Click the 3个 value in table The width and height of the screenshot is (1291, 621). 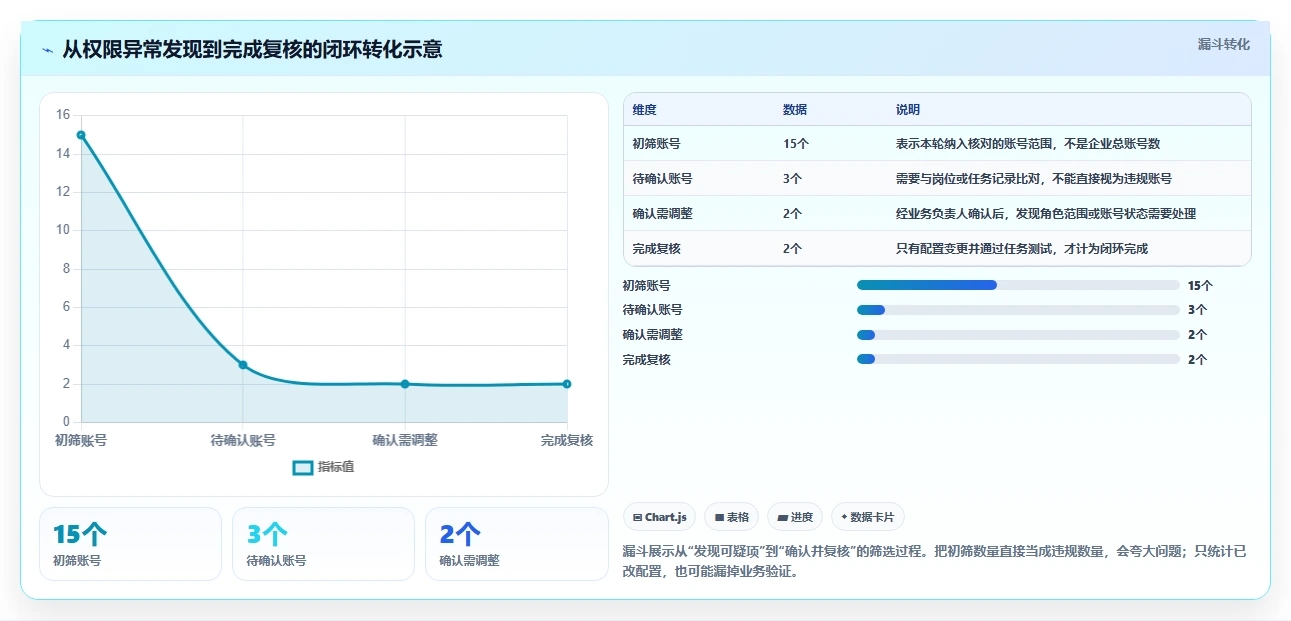(x=793, y=178)
